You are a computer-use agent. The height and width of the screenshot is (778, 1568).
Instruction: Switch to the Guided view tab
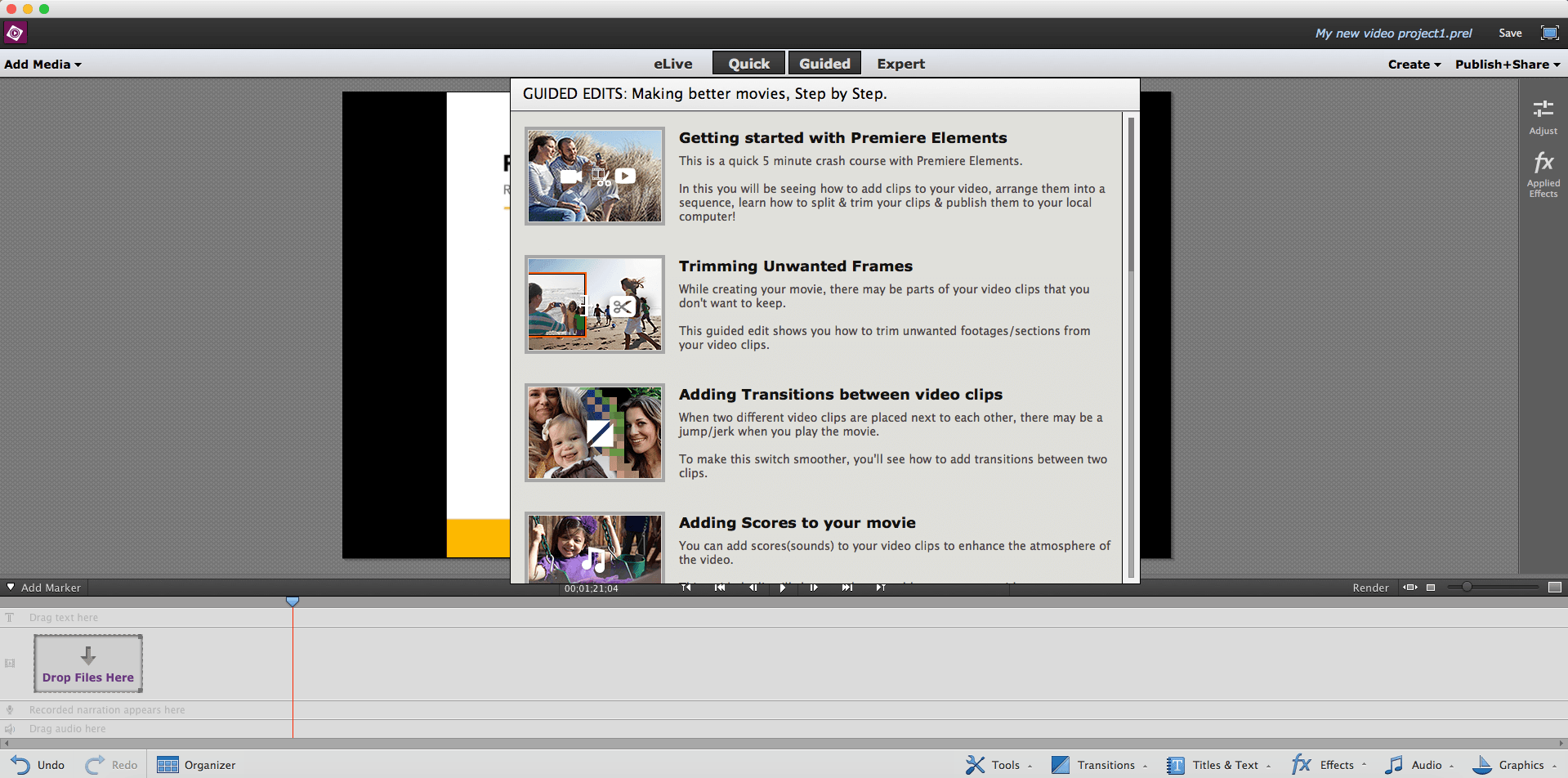(x=824, y=64)
